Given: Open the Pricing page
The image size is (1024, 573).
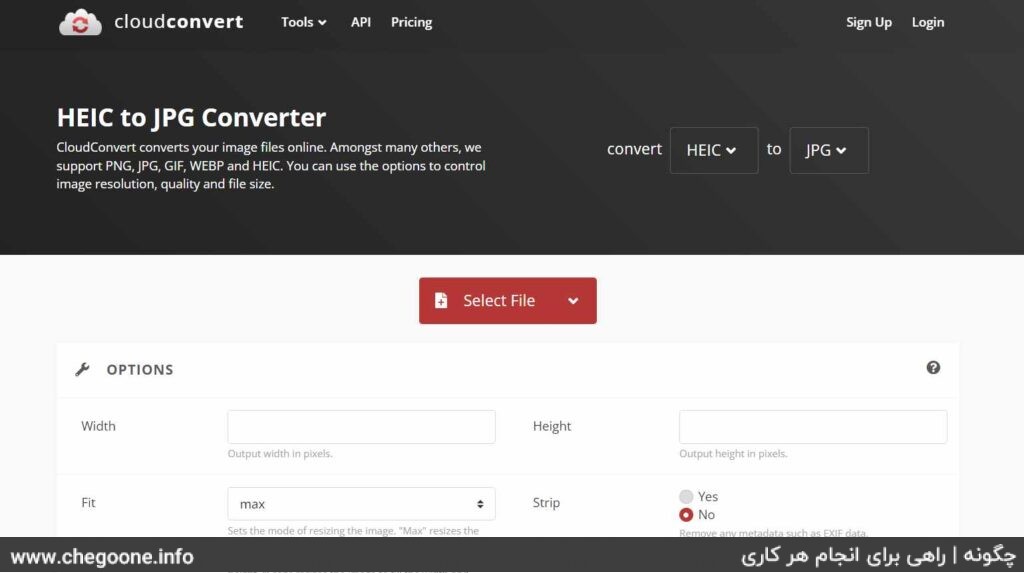Looking at the screenshot, I should [411, 22].
